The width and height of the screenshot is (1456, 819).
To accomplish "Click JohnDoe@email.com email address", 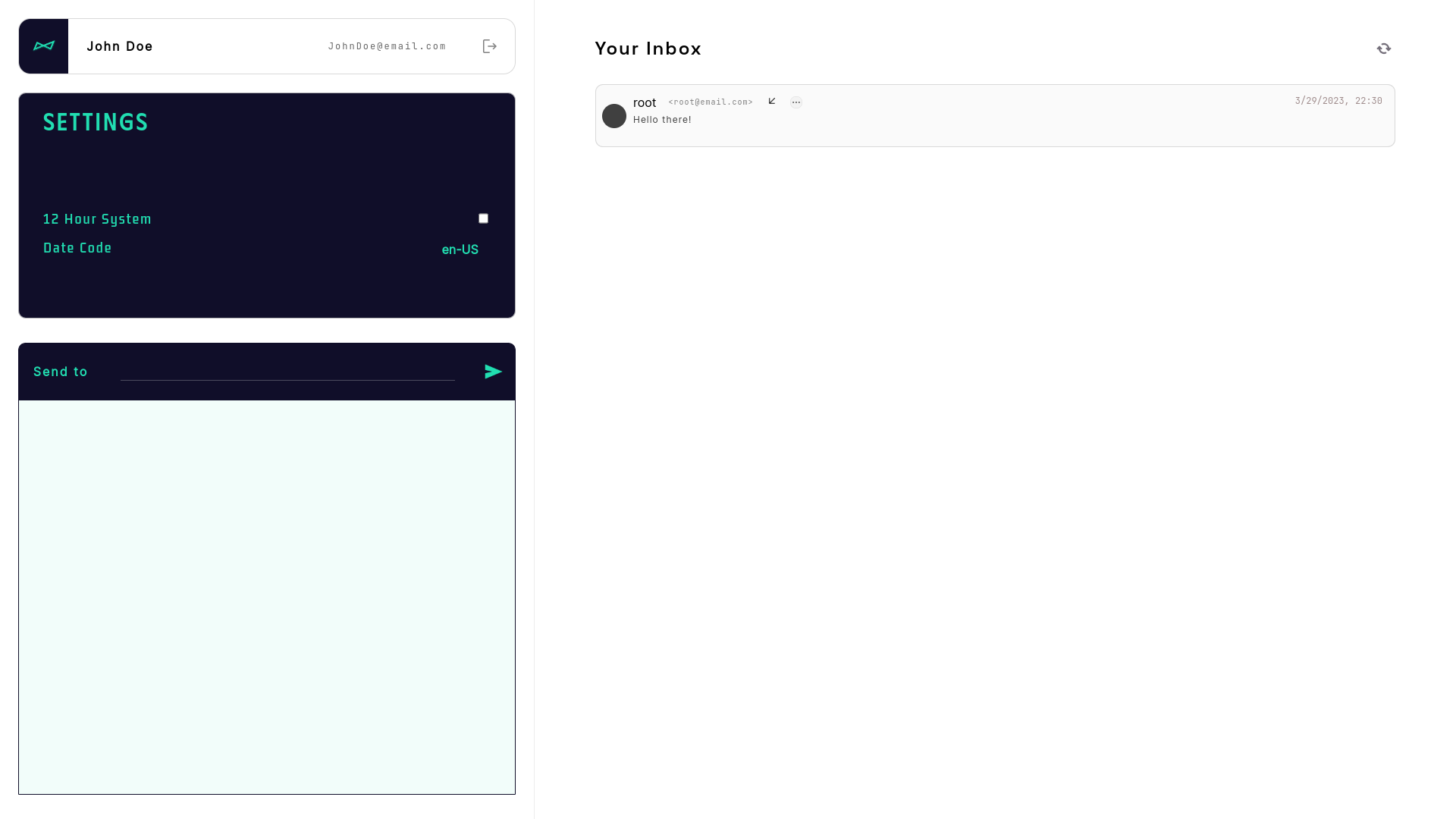I will point(388,46).
